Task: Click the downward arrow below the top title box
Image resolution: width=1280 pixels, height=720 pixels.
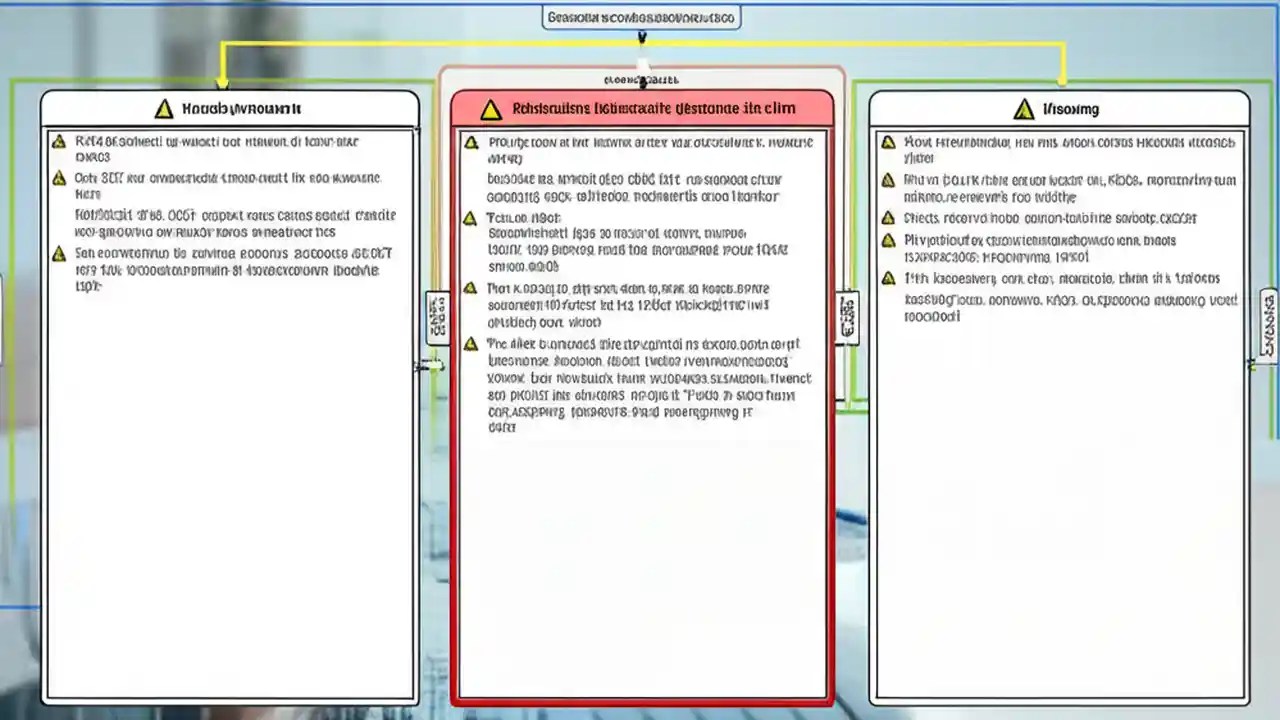Action: [x=642, y=38]
